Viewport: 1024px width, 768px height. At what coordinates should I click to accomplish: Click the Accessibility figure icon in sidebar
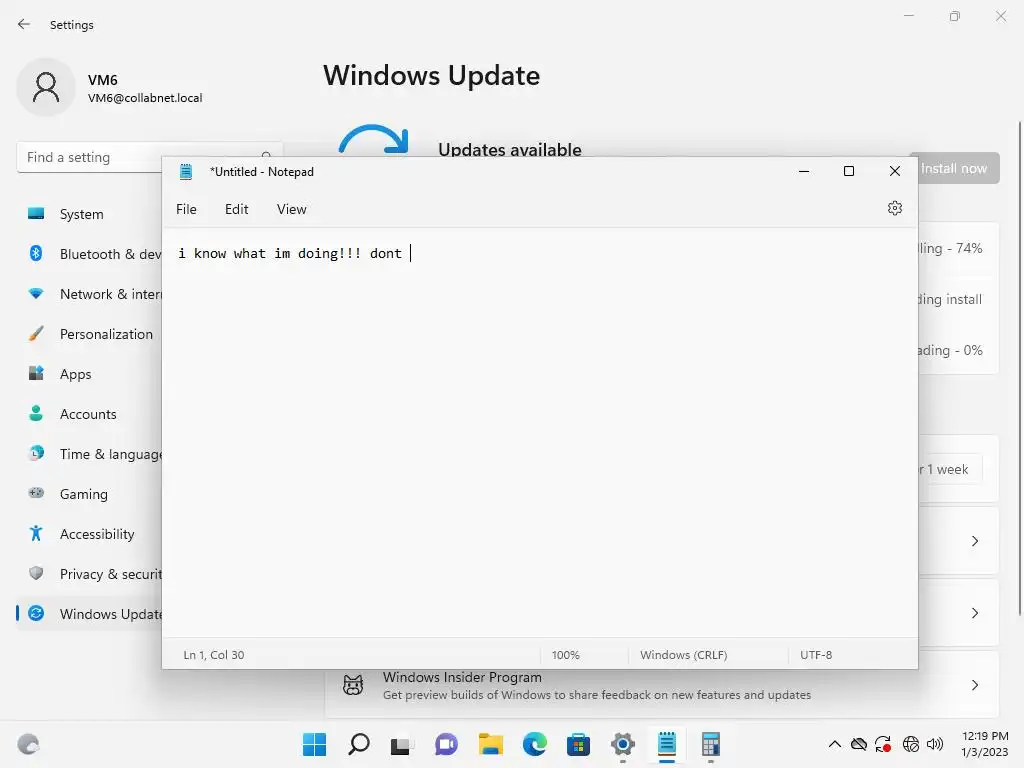(x=36, y=534)
